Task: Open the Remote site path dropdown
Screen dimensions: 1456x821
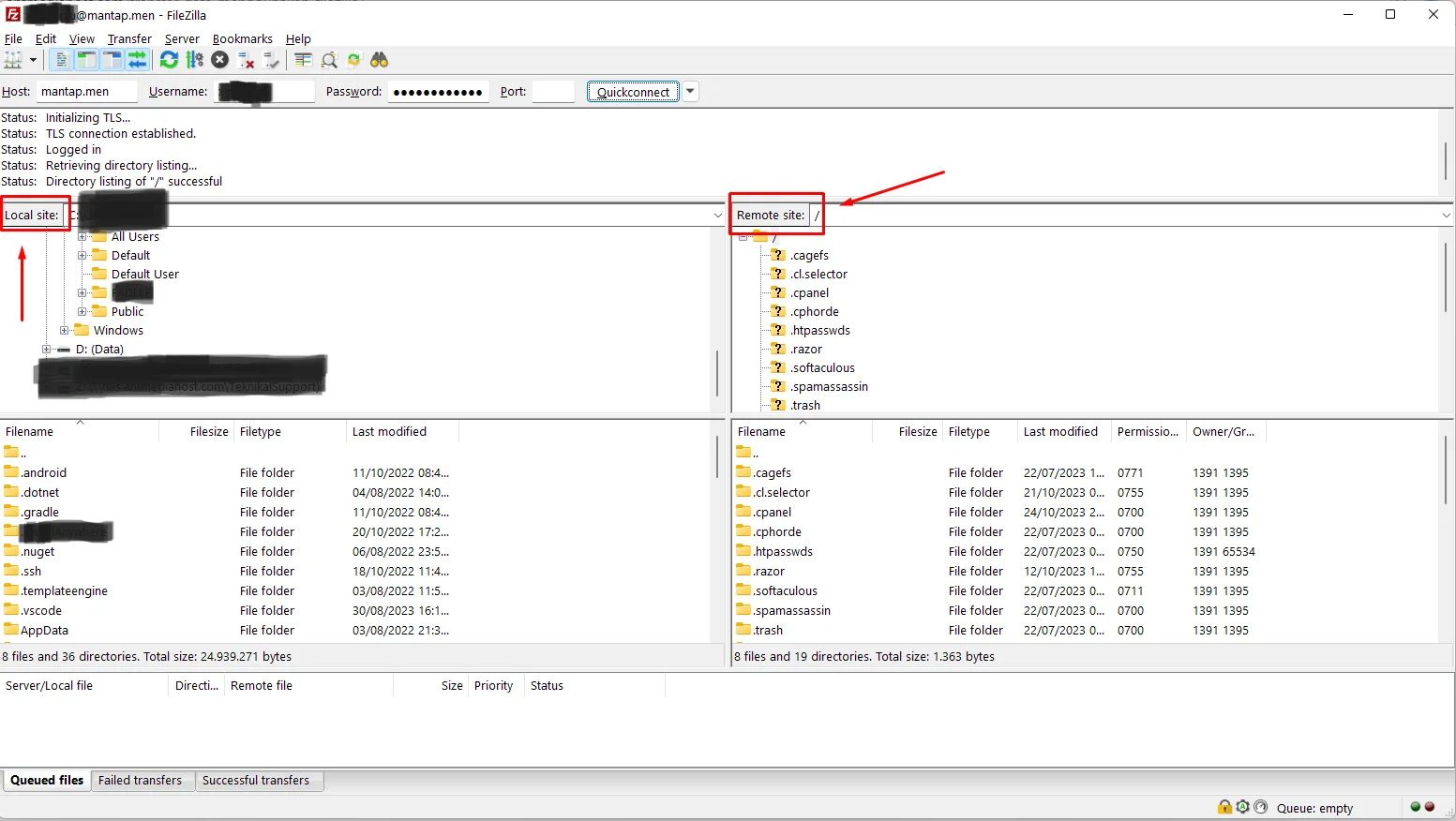Action: (x=1446, y=216)
